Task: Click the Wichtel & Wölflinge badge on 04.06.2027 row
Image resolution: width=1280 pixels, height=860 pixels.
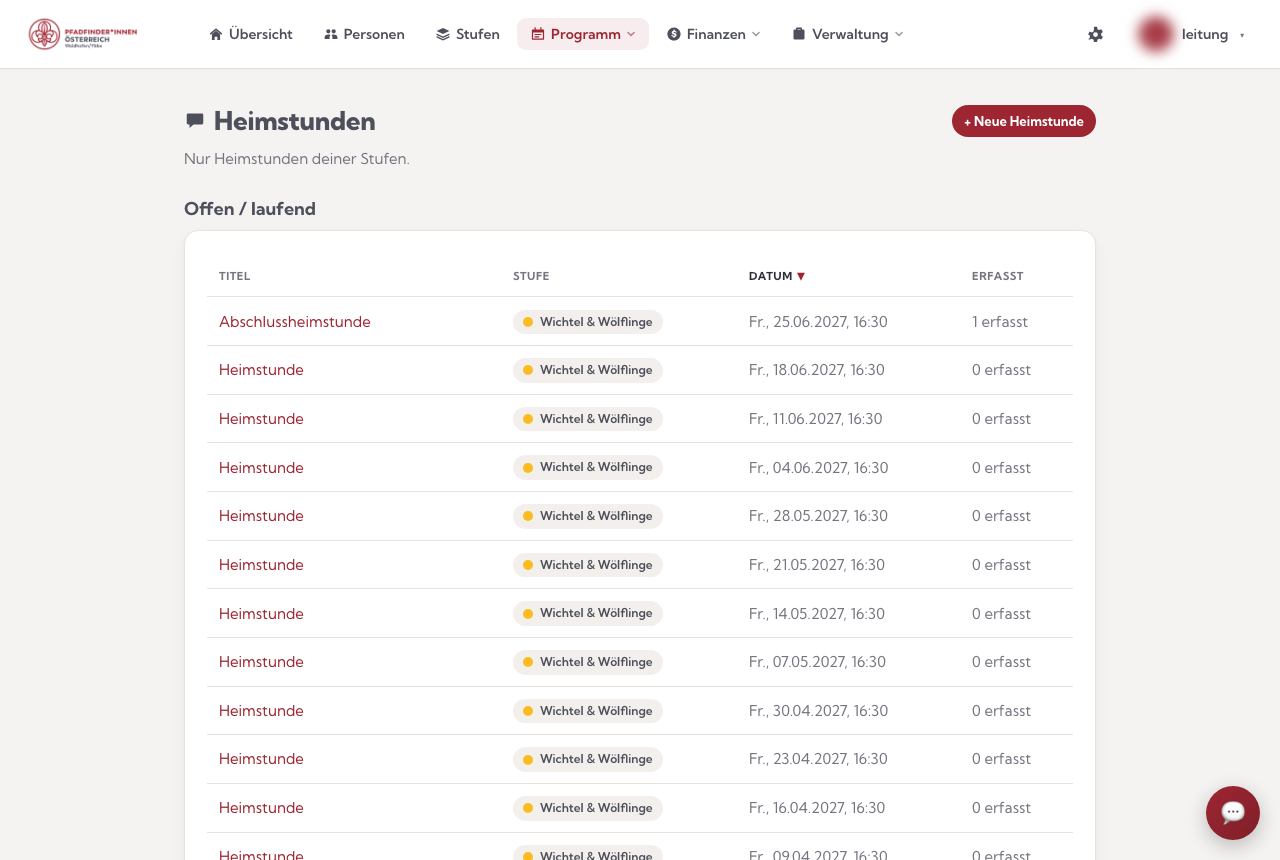Action: coord(588,468)
